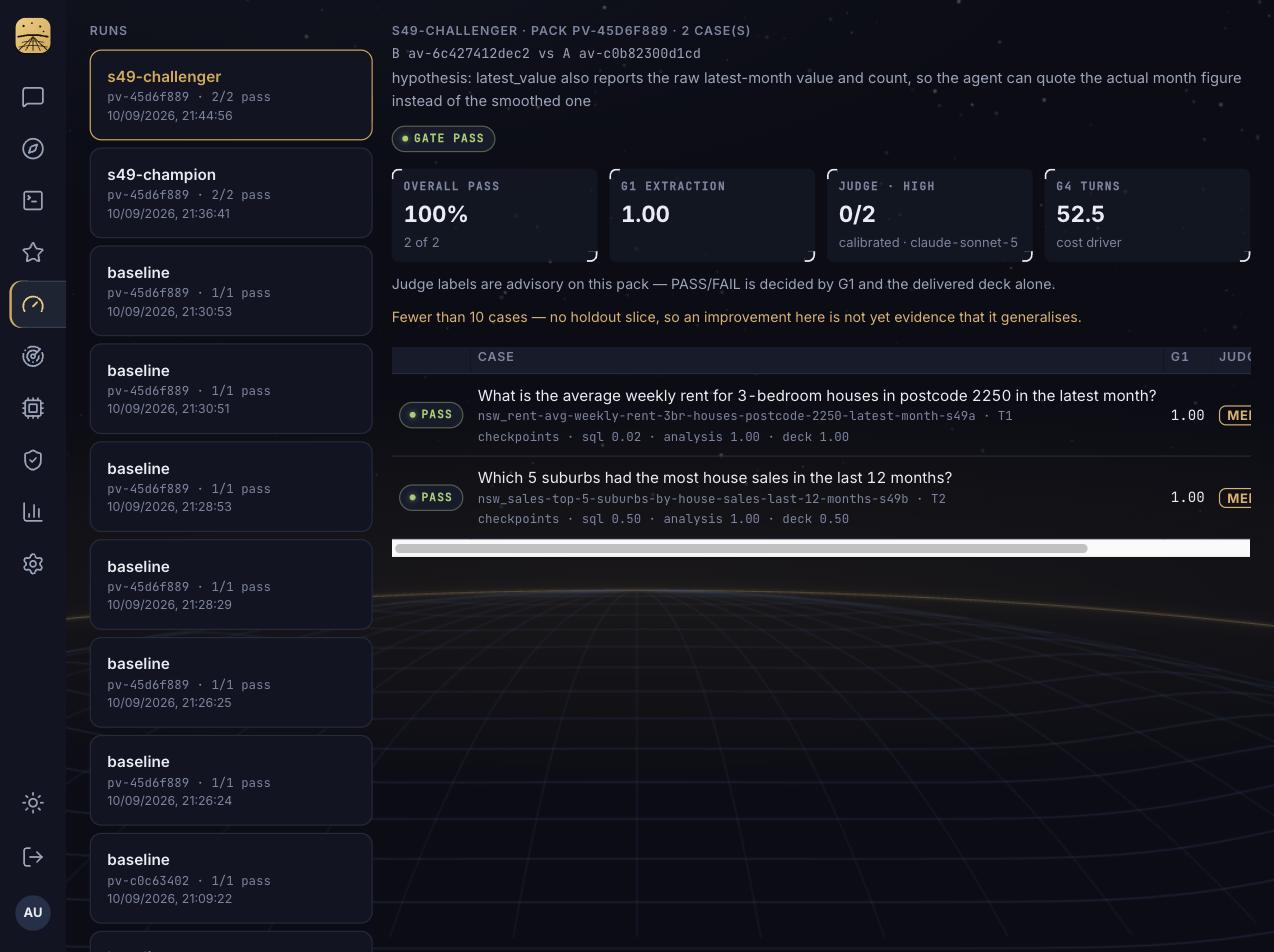Select the baseline run from 21:28:53

[x=231, y=487]
